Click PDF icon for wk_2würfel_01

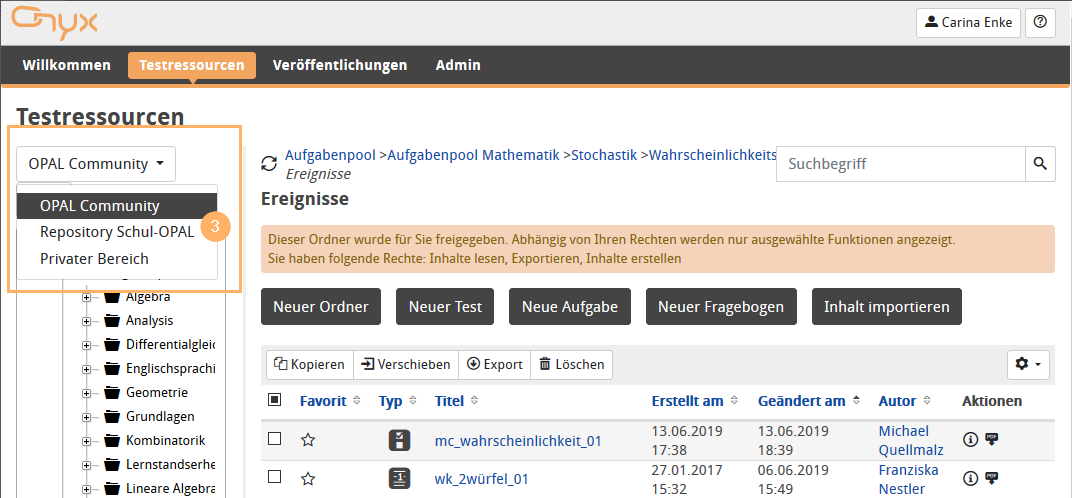[991, 477]
